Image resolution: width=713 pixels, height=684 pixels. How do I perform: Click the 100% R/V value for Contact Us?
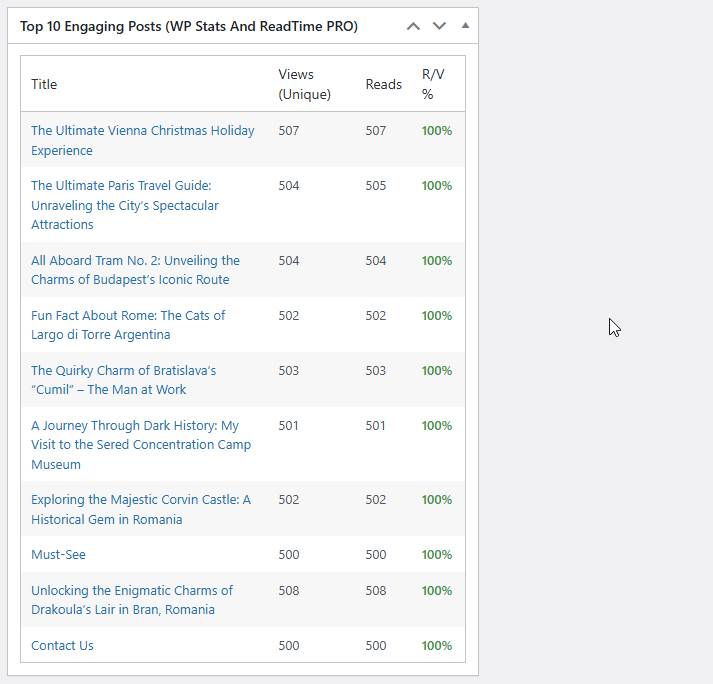(x=437, y=646)
